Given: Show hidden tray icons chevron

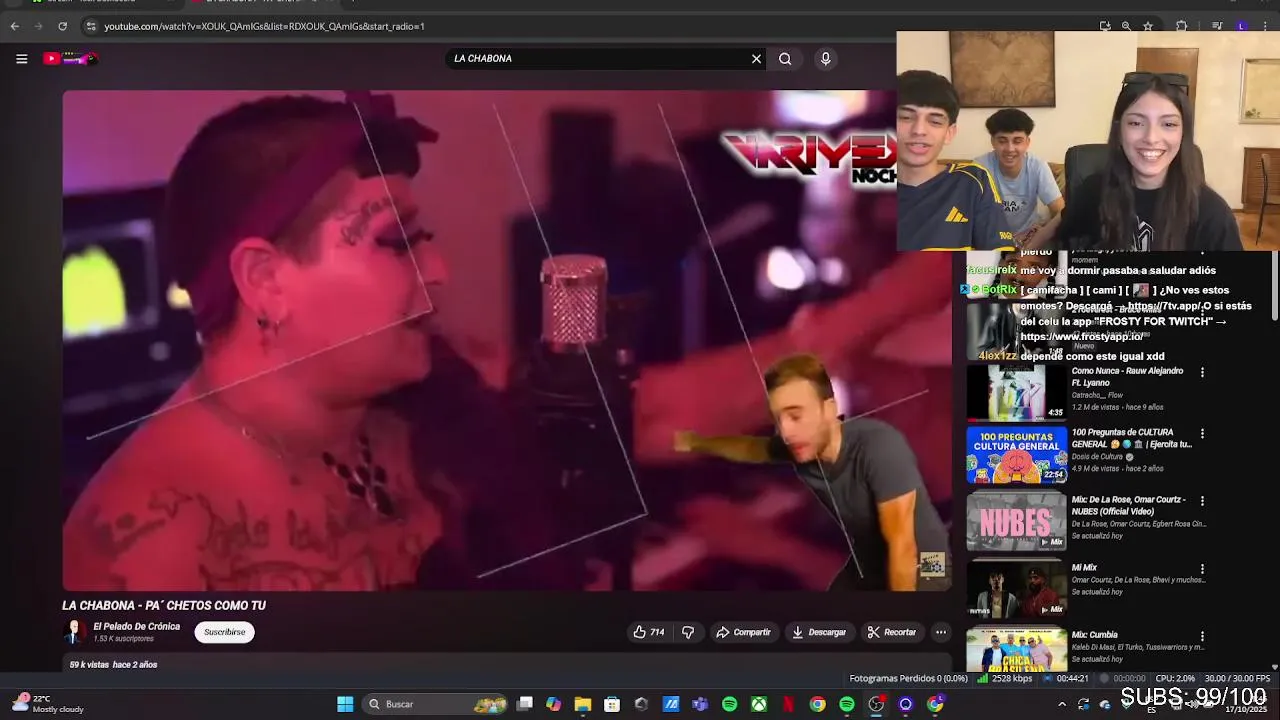Looking at the screenshot, I should pyautogui.click(x=1062, y=704).
